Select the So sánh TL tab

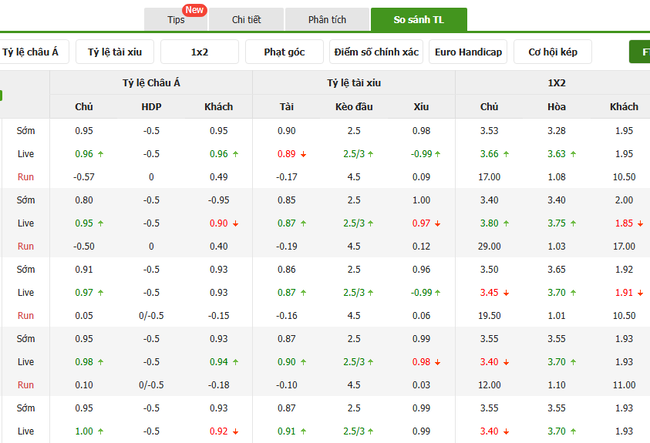418,20
